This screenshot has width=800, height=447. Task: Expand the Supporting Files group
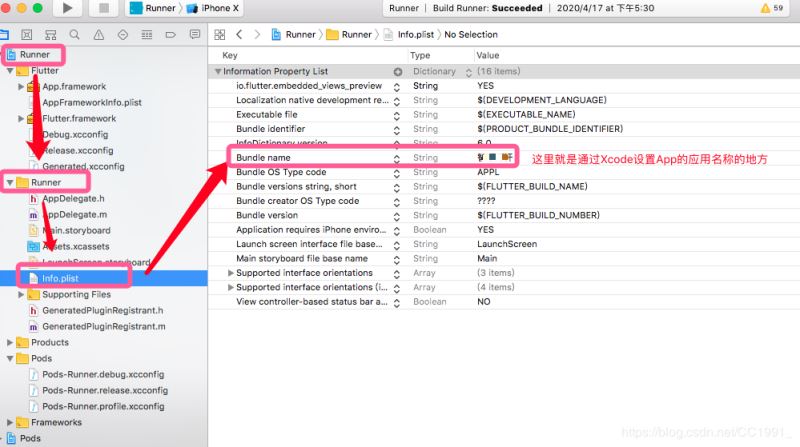click(21, 295)
